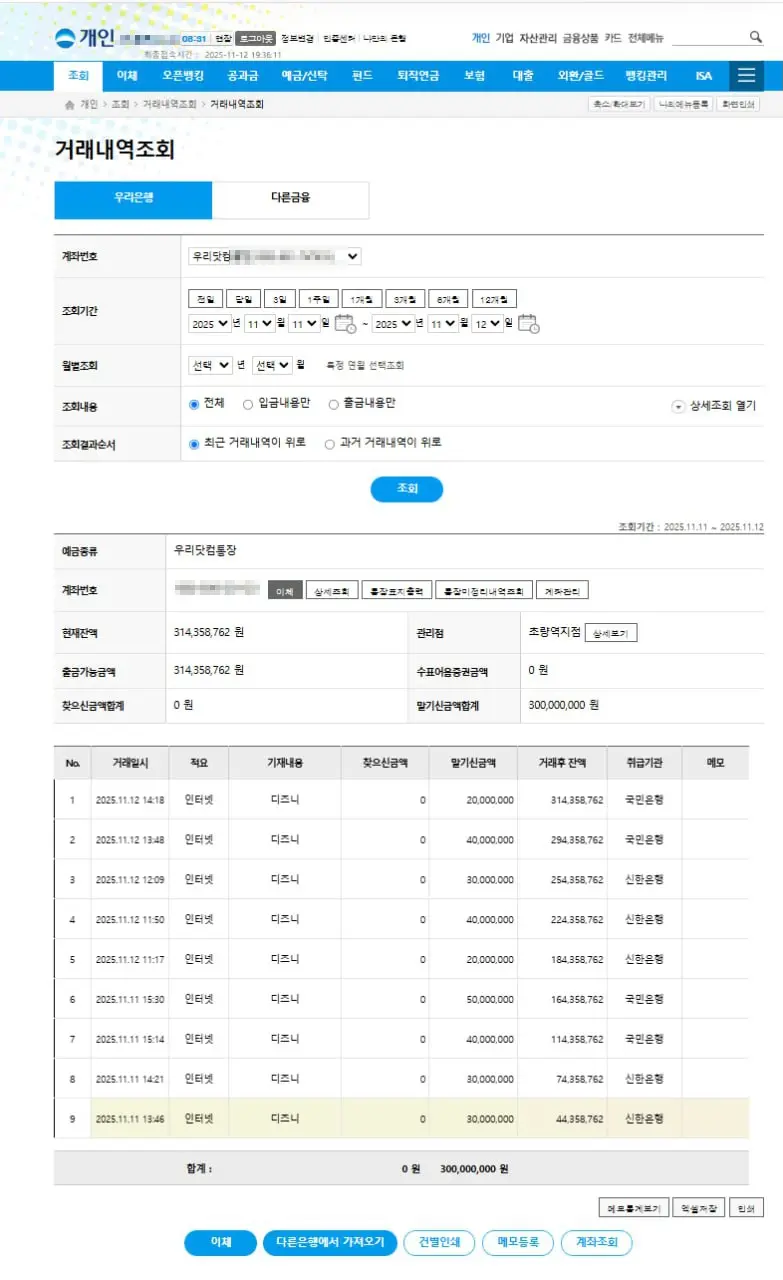Select the 1개월 period shortcut
The width and height of the screenshot is (783, 1280).
tap(361, 299)
